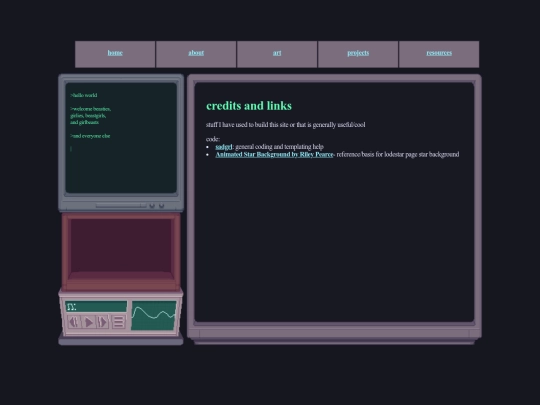Navigate to the projects page
The image size is (540, 405).
tap(358, 53)
